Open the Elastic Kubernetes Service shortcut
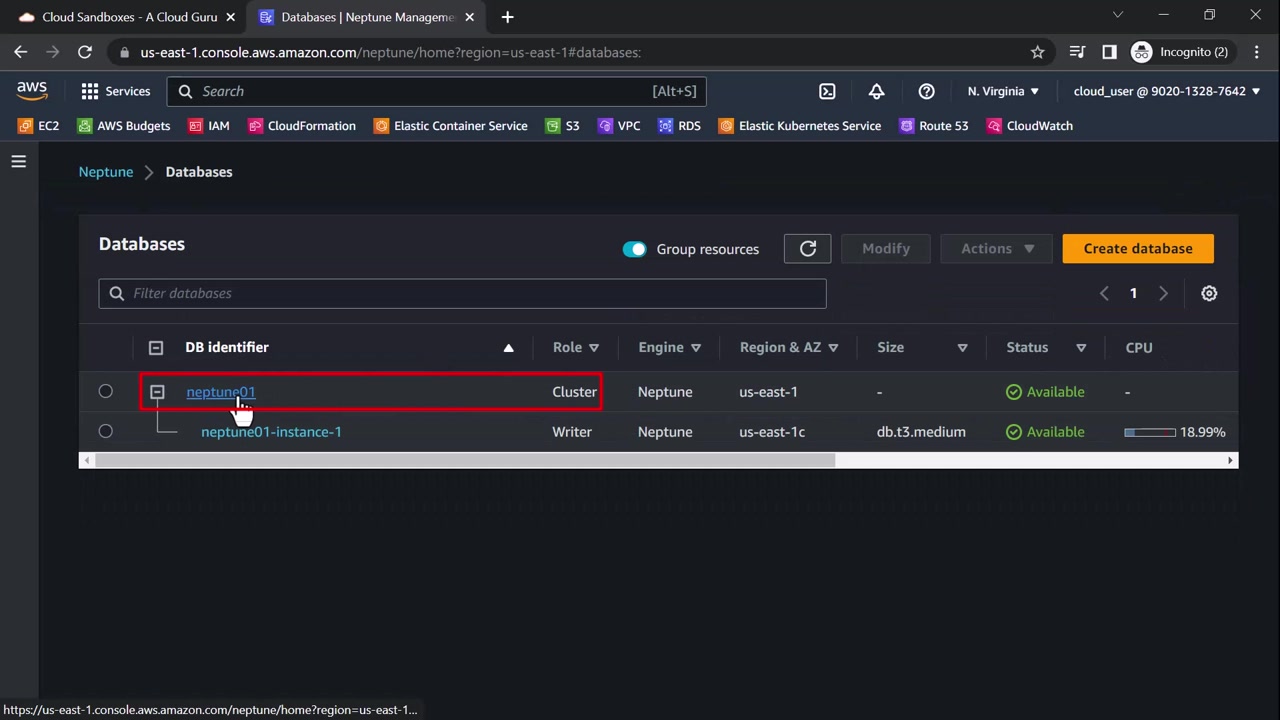This screenshot has height=720, width=1280. 800,126
